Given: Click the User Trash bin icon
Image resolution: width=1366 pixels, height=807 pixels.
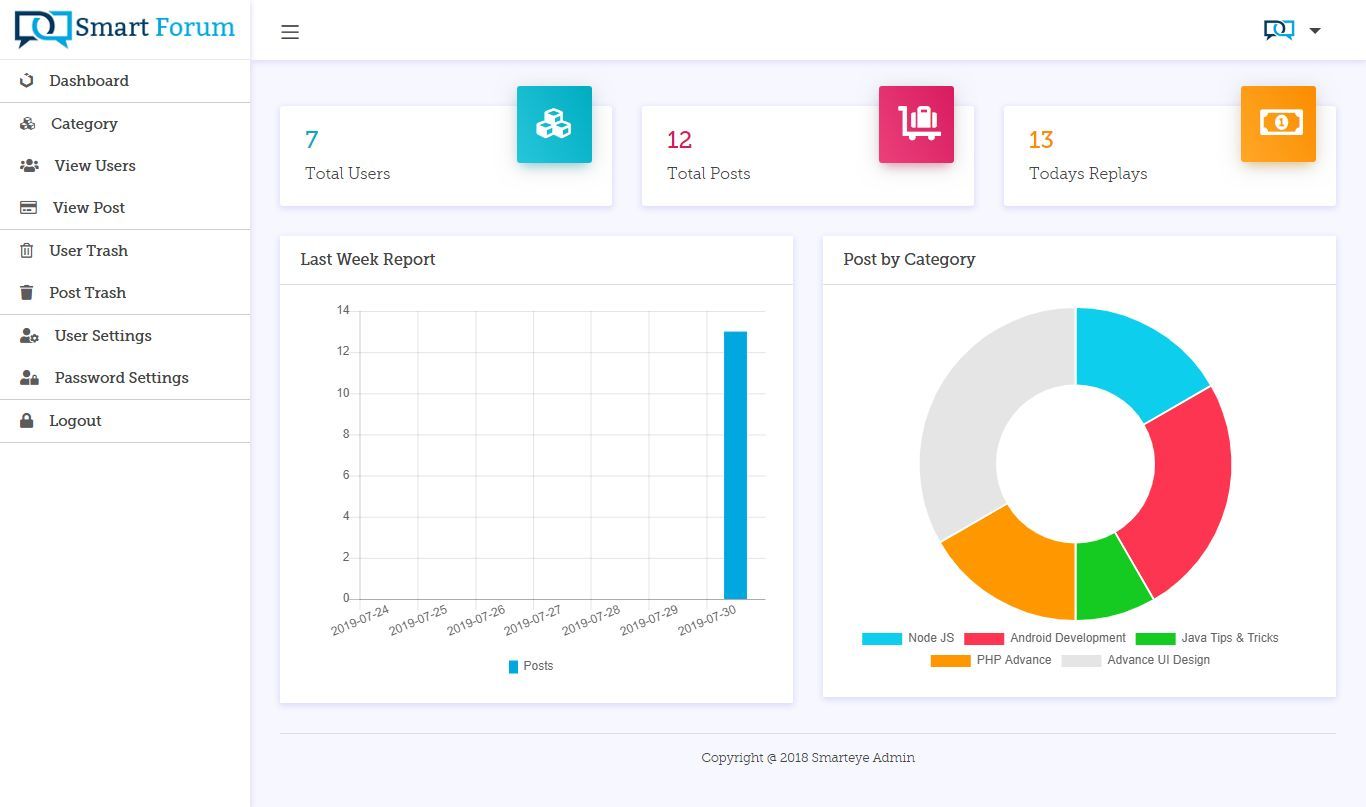Looking at the screenshot, I should (27, 251).
